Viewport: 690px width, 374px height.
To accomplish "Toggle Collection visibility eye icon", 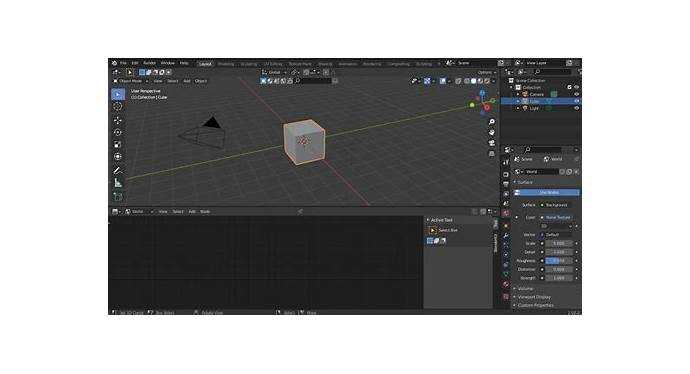I will [x=576, y=88].
